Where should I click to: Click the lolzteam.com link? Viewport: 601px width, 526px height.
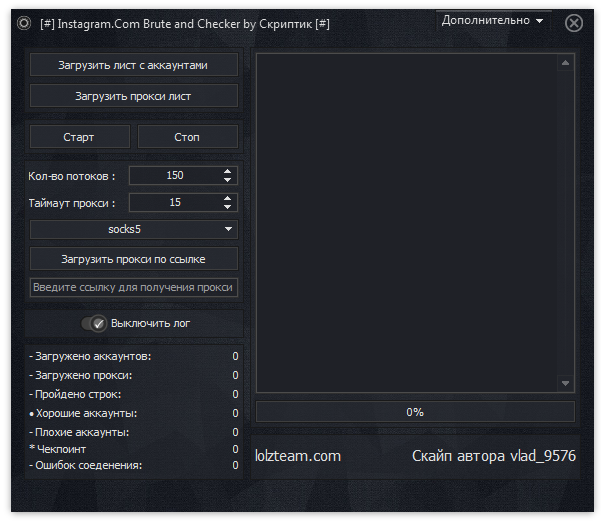pyautogui.click(x=298, y=456)
